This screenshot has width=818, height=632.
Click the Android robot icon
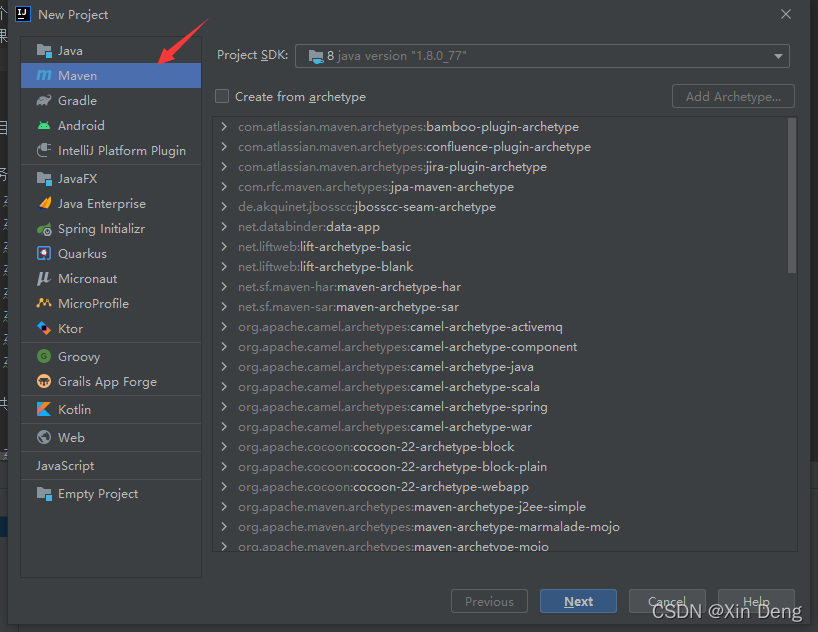[x=44, y=125]
